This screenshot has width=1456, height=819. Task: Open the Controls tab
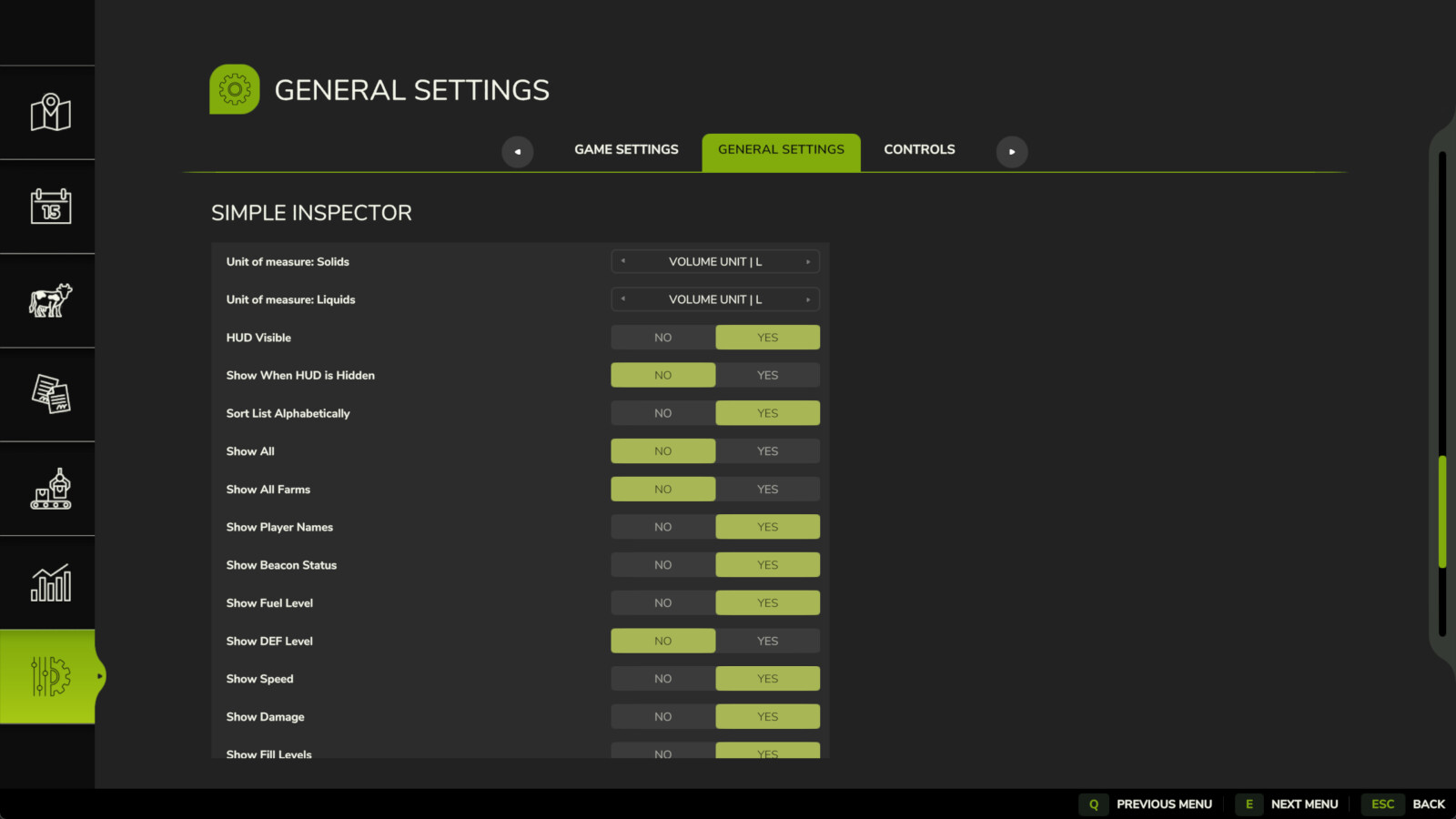[x=919, y=149]
